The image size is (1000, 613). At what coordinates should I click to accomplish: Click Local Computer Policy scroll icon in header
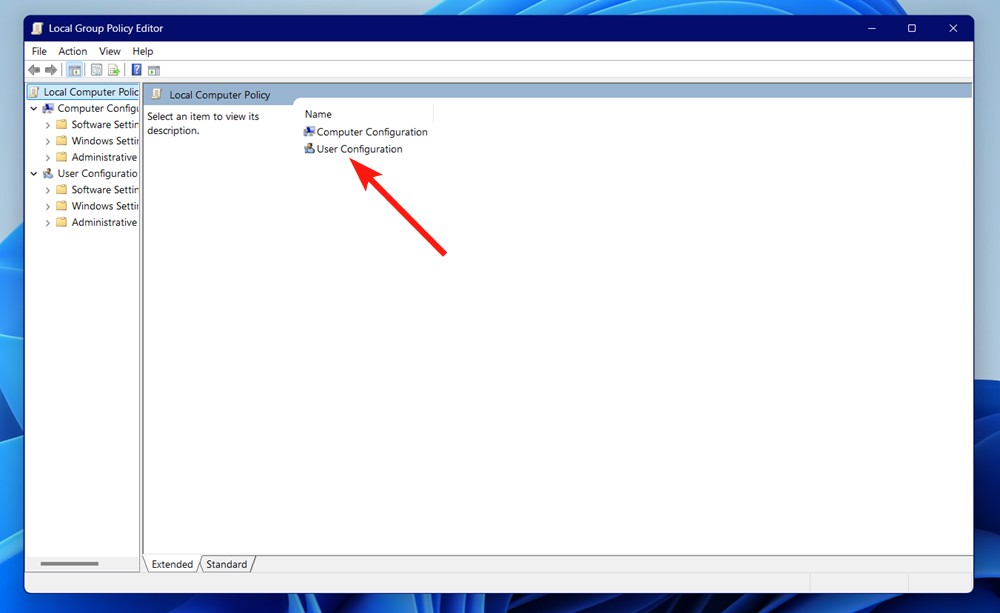[156, 94]
